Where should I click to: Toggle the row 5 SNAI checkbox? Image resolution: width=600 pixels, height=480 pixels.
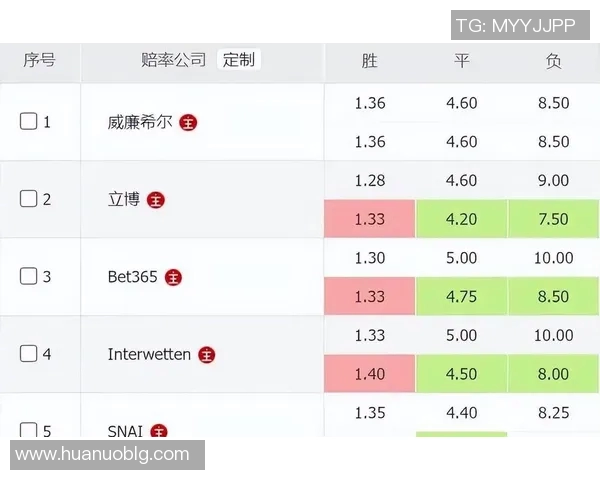[29, 431]
